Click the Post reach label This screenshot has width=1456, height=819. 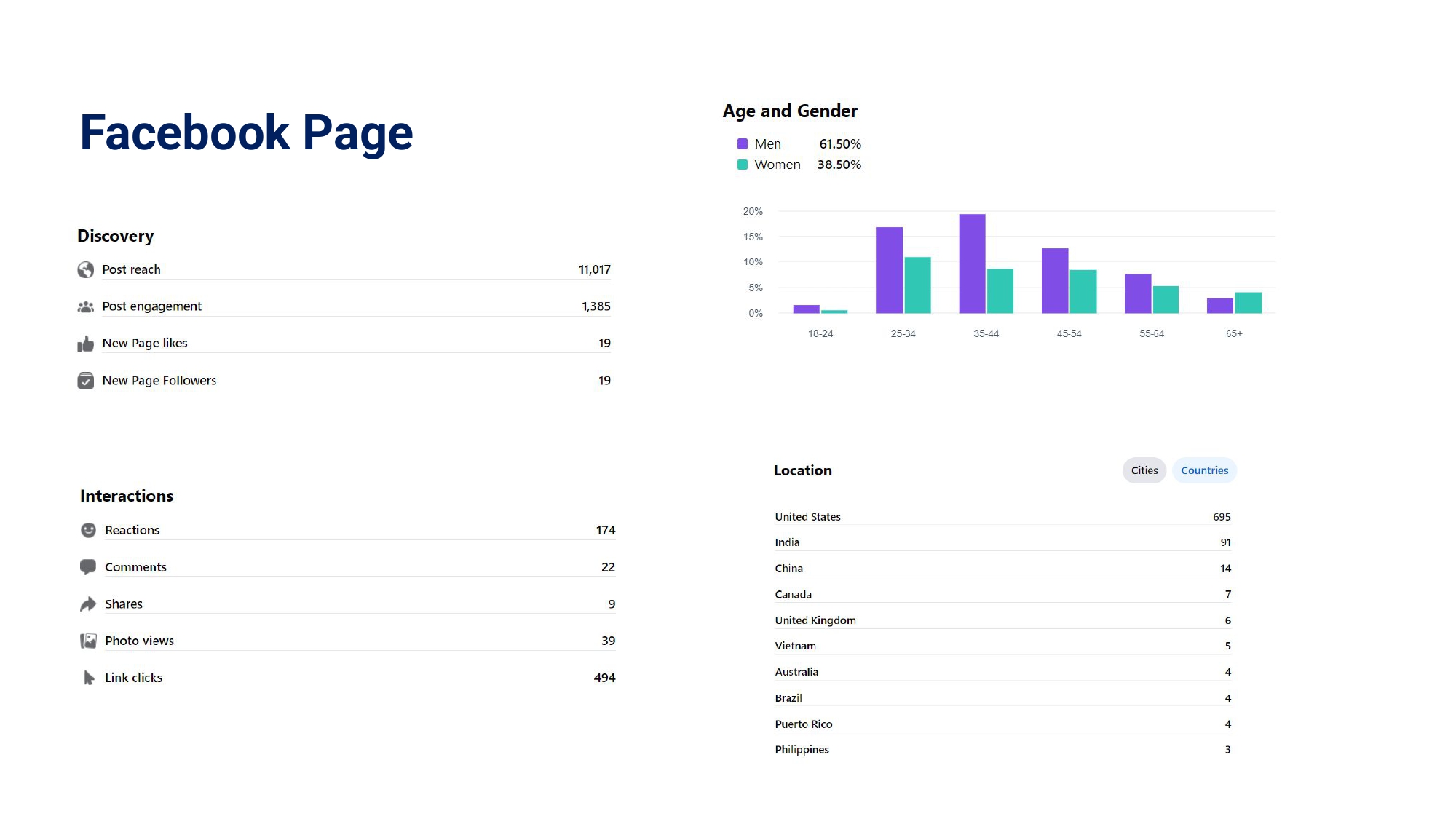tap(131, 269)
